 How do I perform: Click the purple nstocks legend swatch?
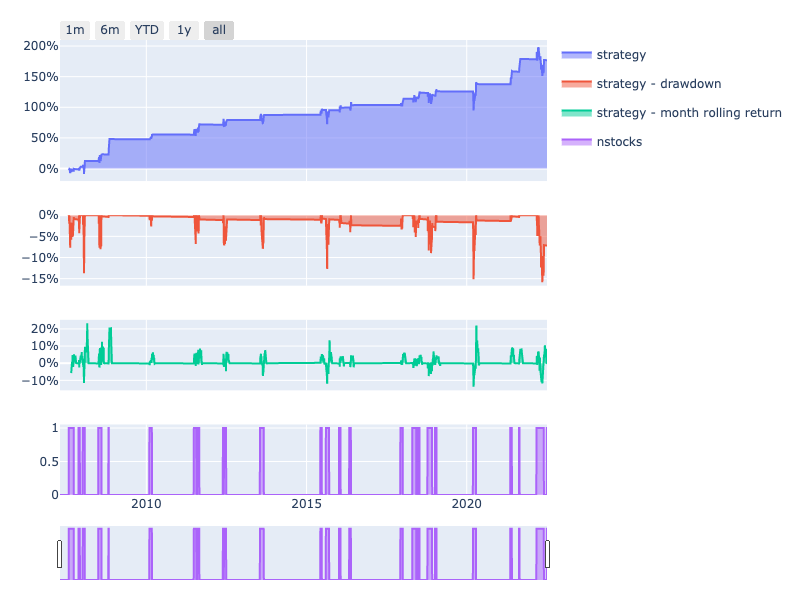point(577,141)
